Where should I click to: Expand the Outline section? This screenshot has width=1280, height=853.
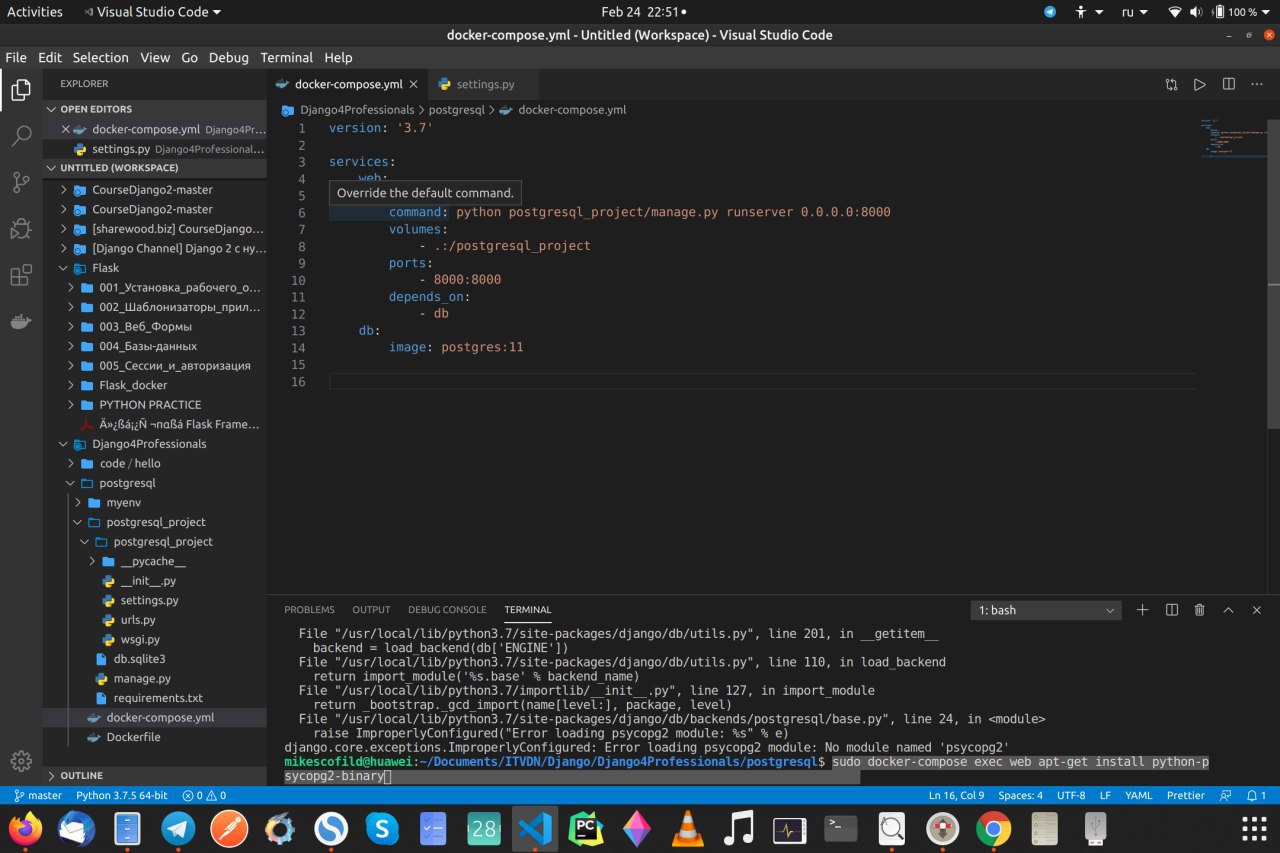[x=155, y=775]
